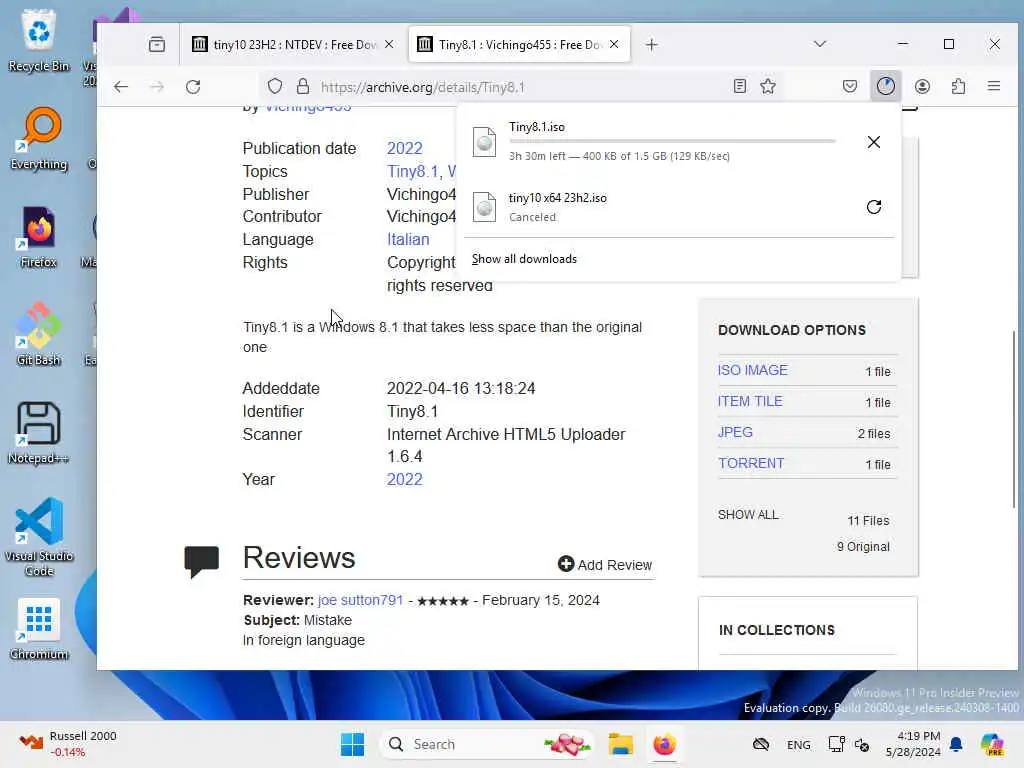Download the TORRENT file

point(751,463)
